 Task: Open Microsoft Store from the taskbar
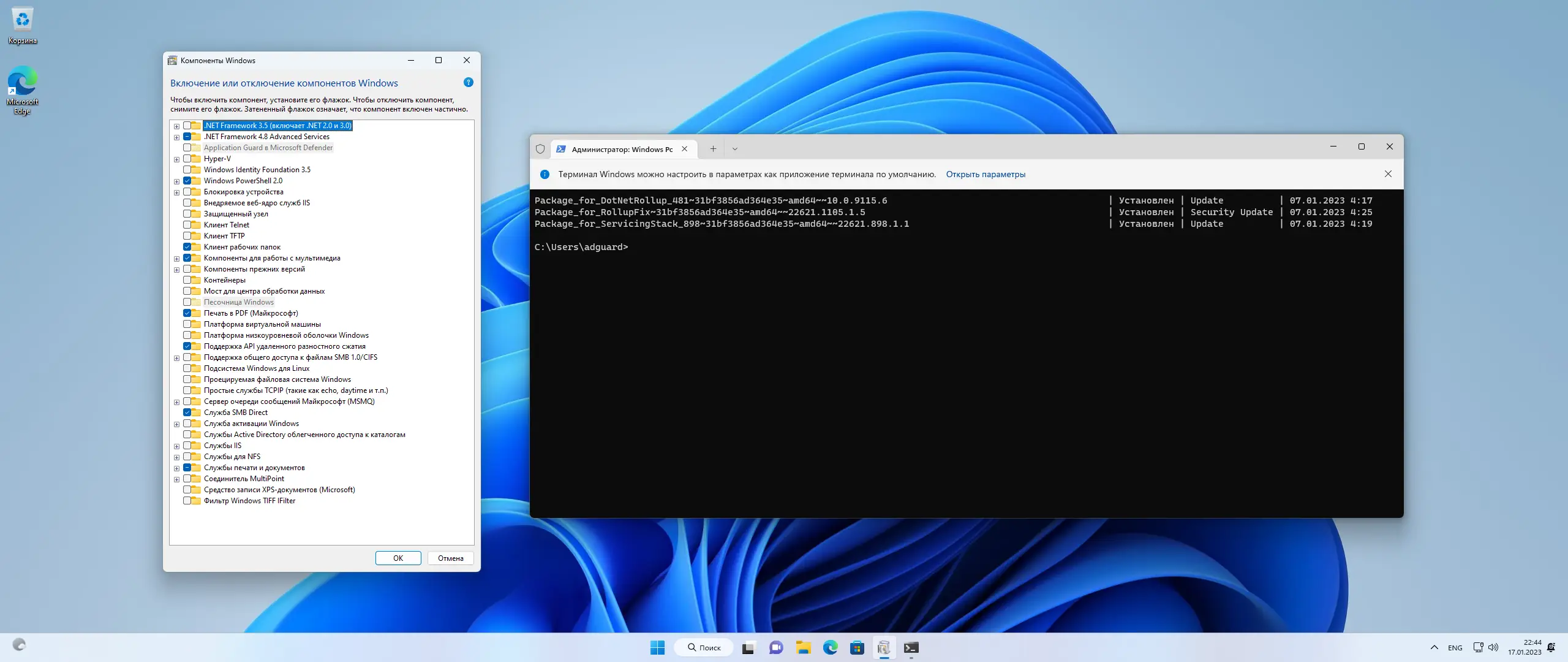point(857,647)
